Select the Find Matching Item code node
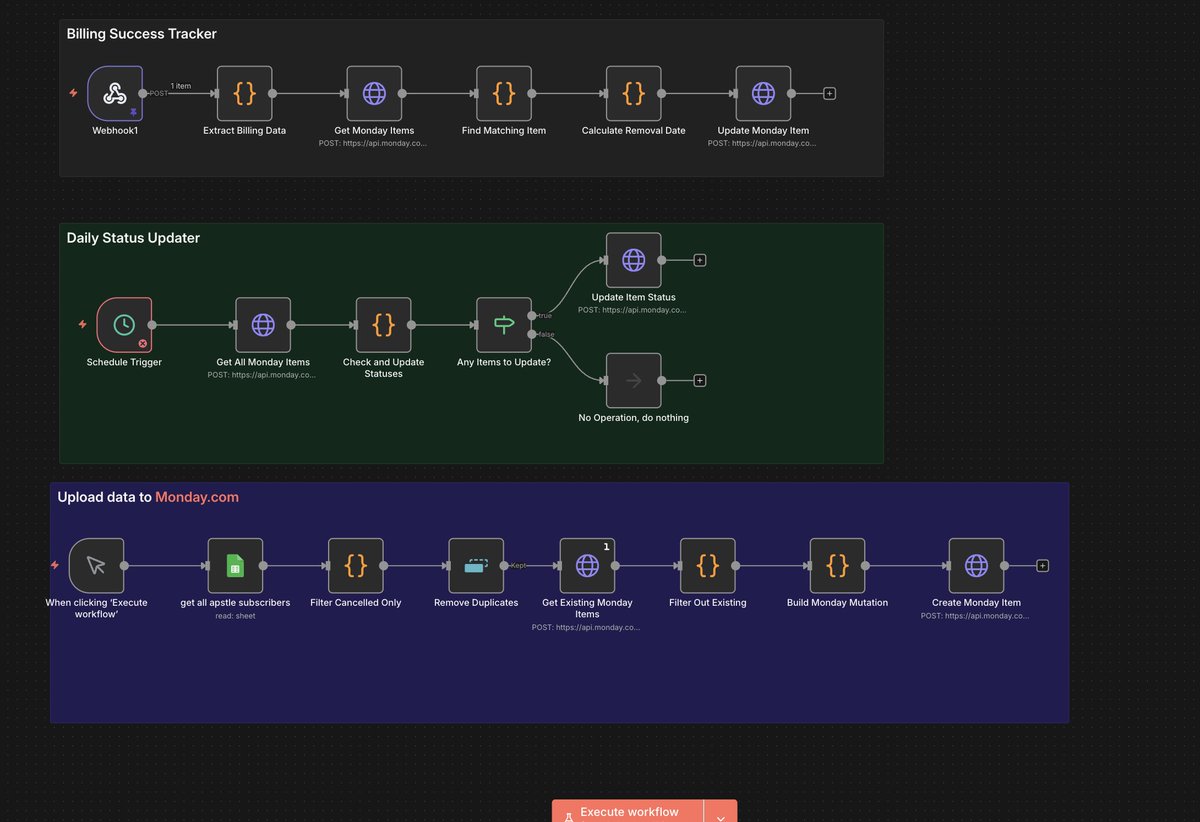 [504, 93]
